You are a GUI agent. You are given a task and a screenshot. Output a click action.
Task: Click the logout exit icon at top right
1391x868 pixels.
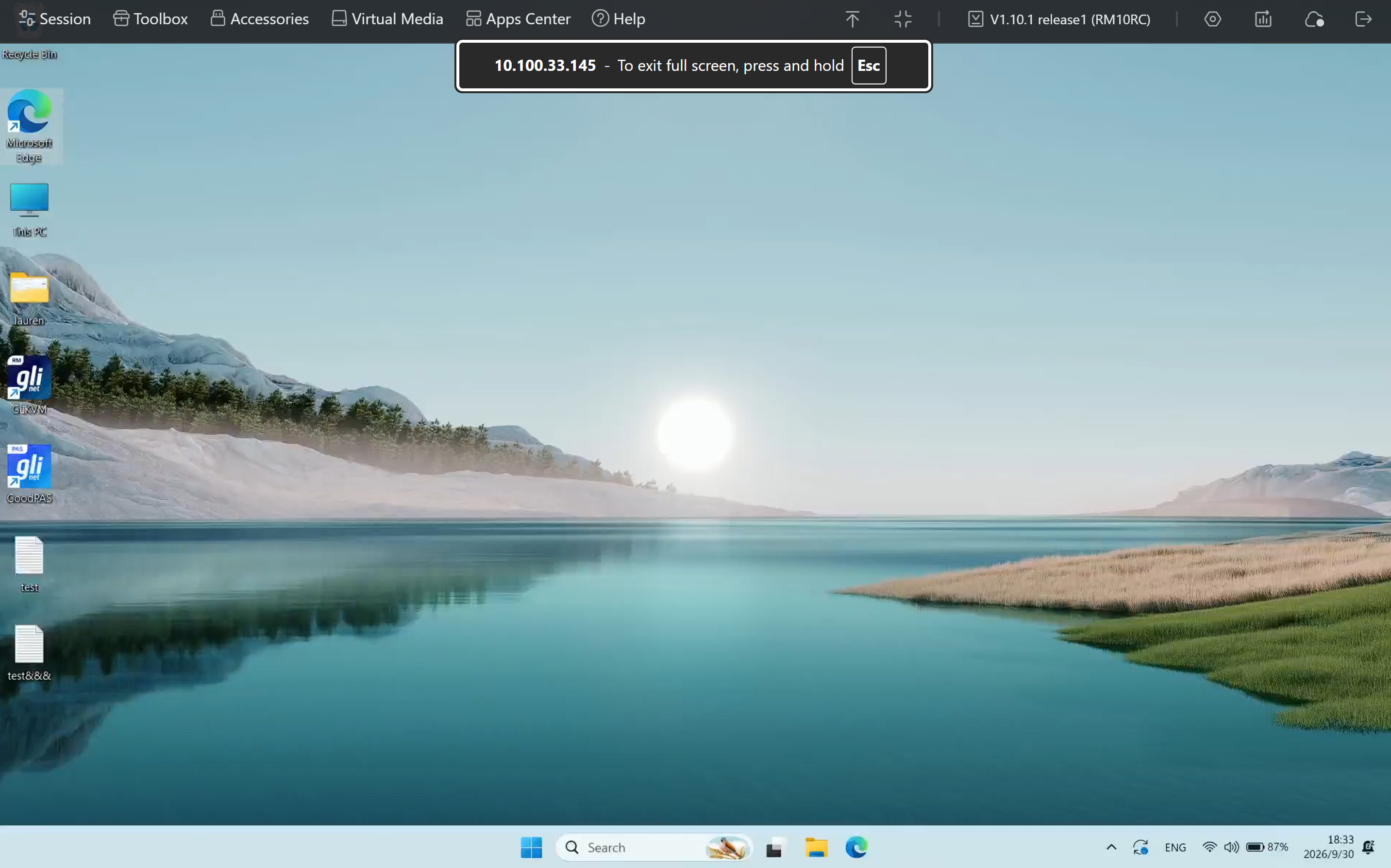1363,19
